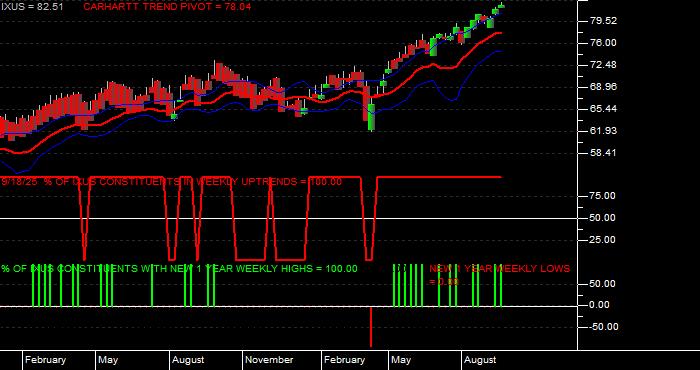This screenshot has width=700, height=370.
Task: Select the new 1 year weekly highs label
Action: point(179,269)
